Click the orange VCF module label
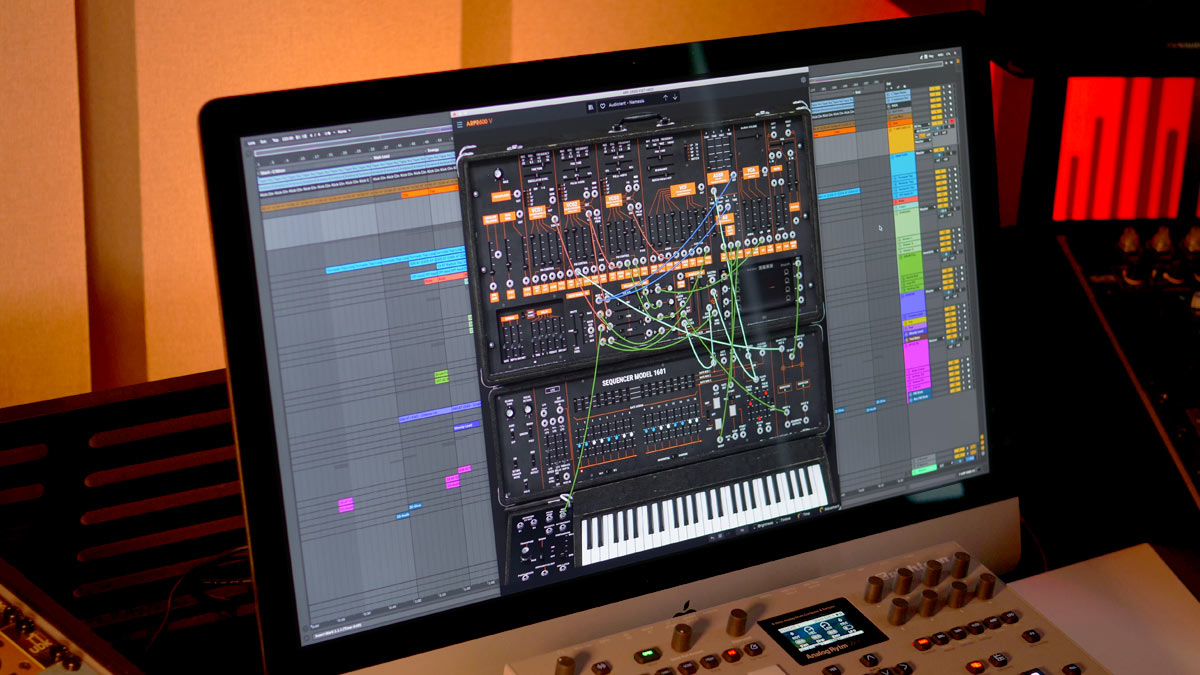 683,188
